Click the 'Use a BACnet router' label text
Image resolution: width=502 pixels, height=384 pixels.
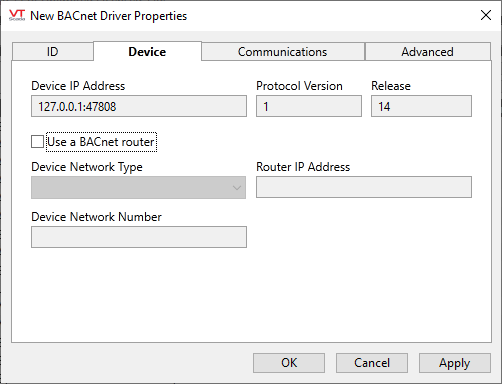tap(101, 142)
